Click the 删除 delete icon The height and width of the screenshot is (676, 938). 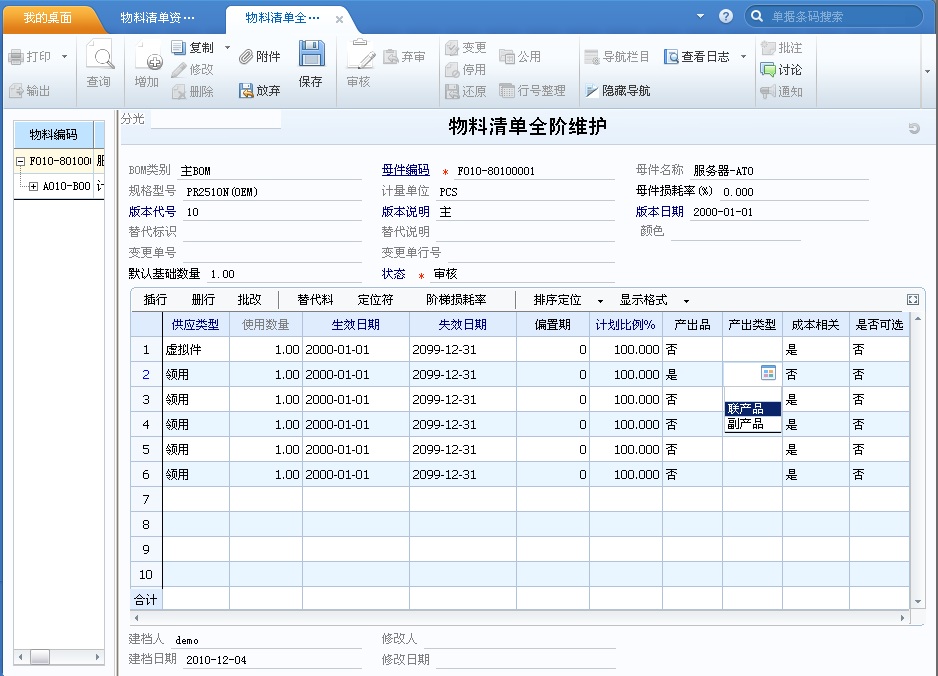click(178, 92)
